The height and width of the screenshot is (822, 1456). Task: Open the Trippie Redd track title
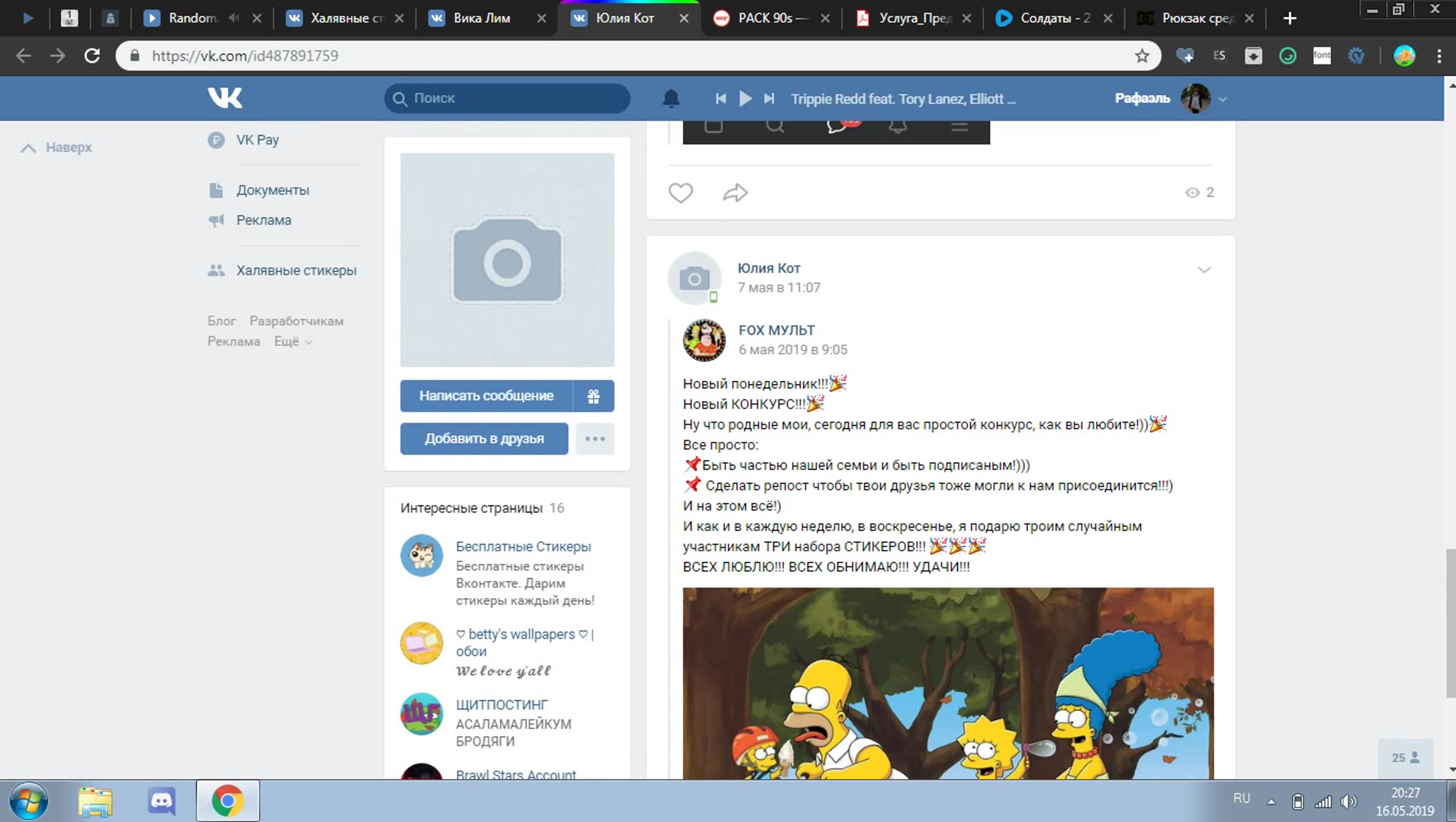pyautogui.click(x=903, y=99)
